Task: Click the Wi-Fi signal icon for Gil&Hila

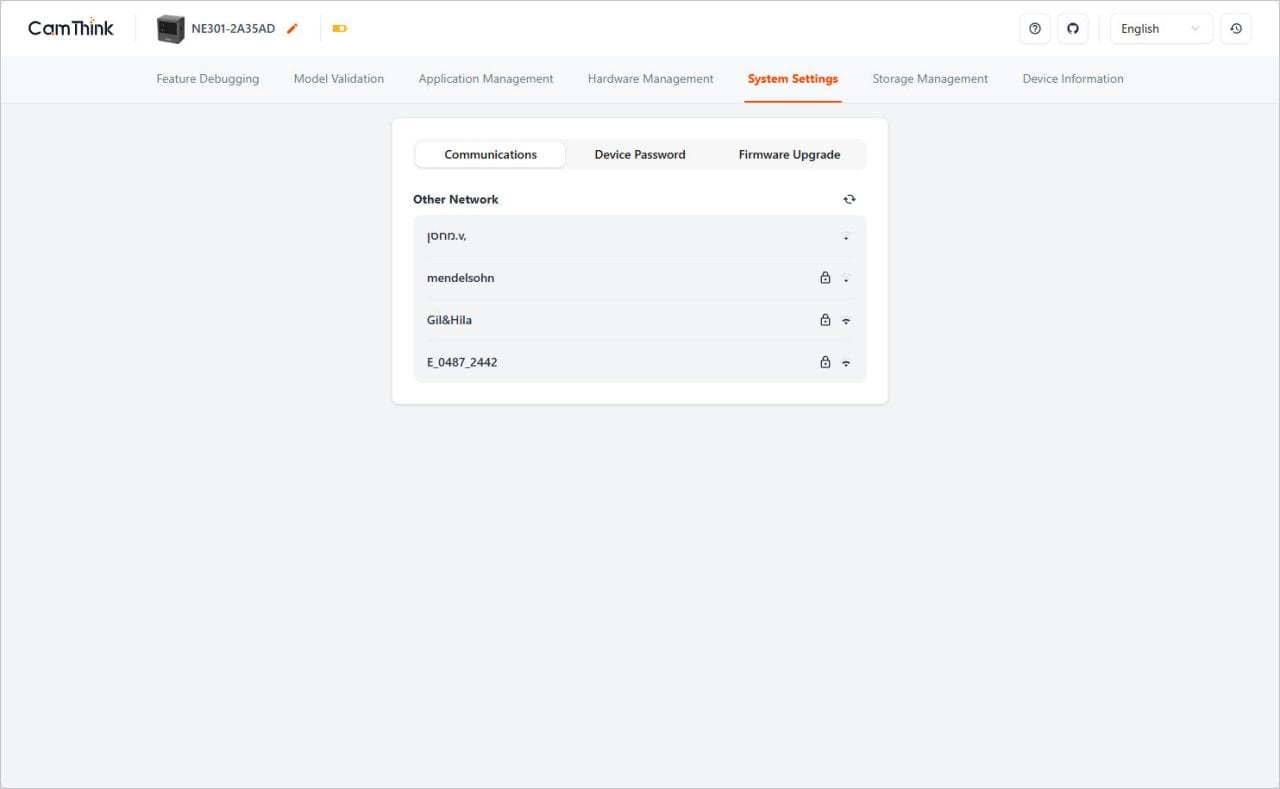Action: point(846,321)
